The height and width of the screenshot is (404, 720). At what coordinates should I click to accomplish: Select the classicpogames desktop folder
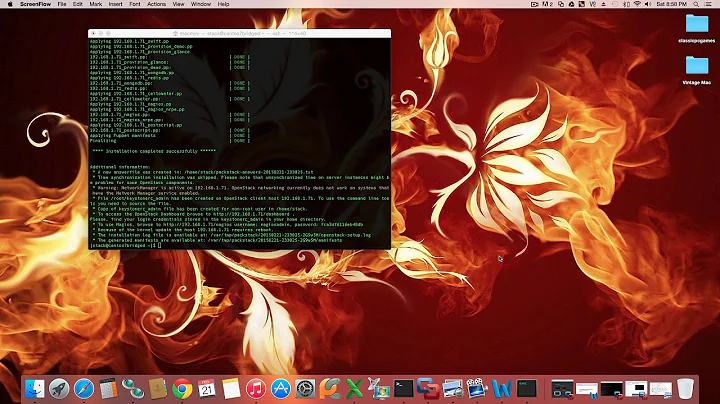[697, 28]
